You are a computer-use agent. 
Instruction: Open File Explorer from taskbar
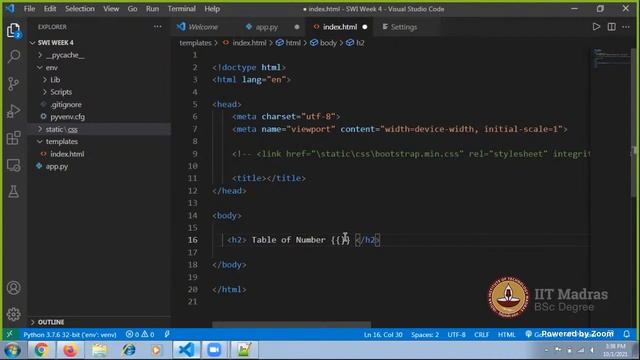tap(99, 350)
